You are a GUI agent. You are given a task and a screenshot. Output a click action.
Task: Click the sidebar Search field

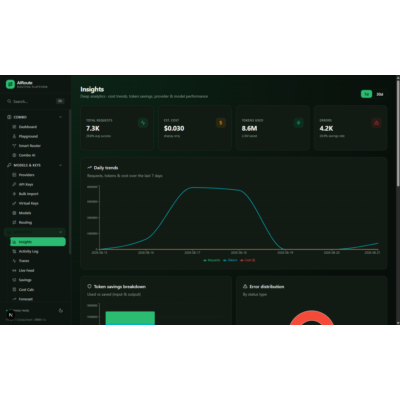[35, 101]
